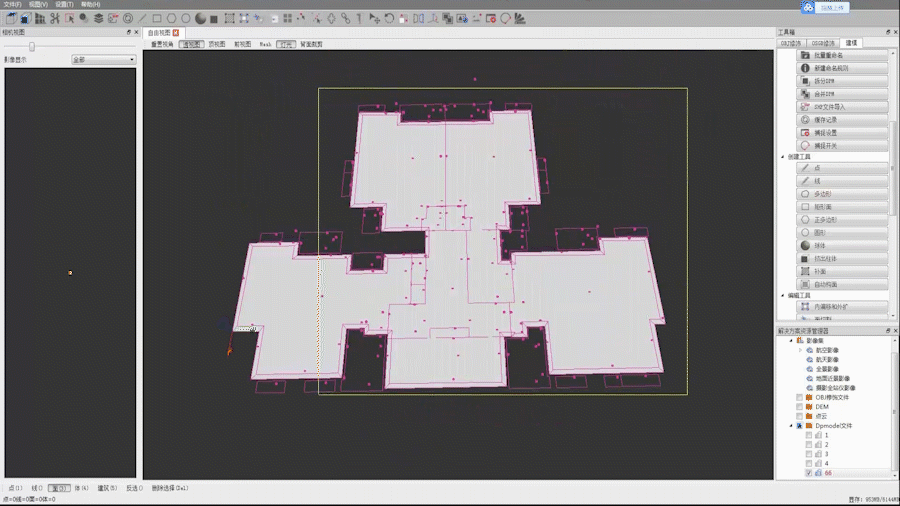Adjust the camera view slider handle

point(32,46)
